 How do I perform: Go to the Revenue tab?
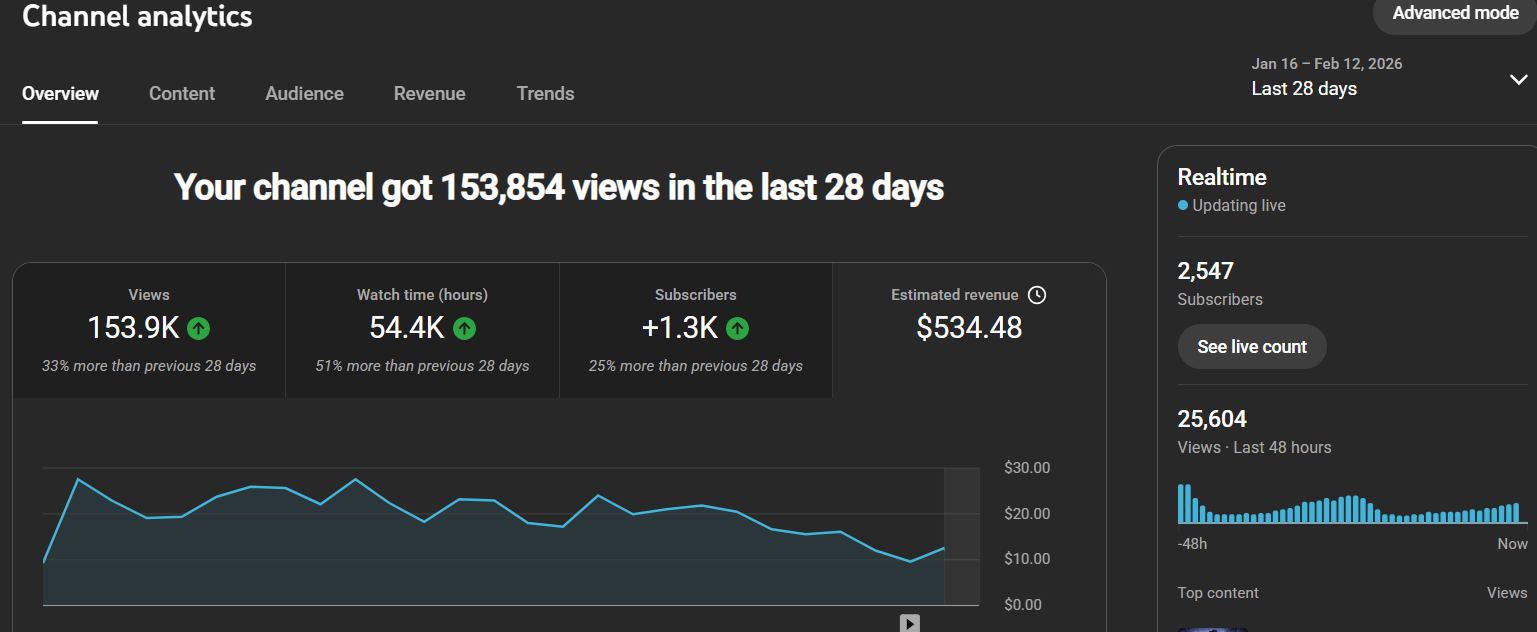click(429, 93)
